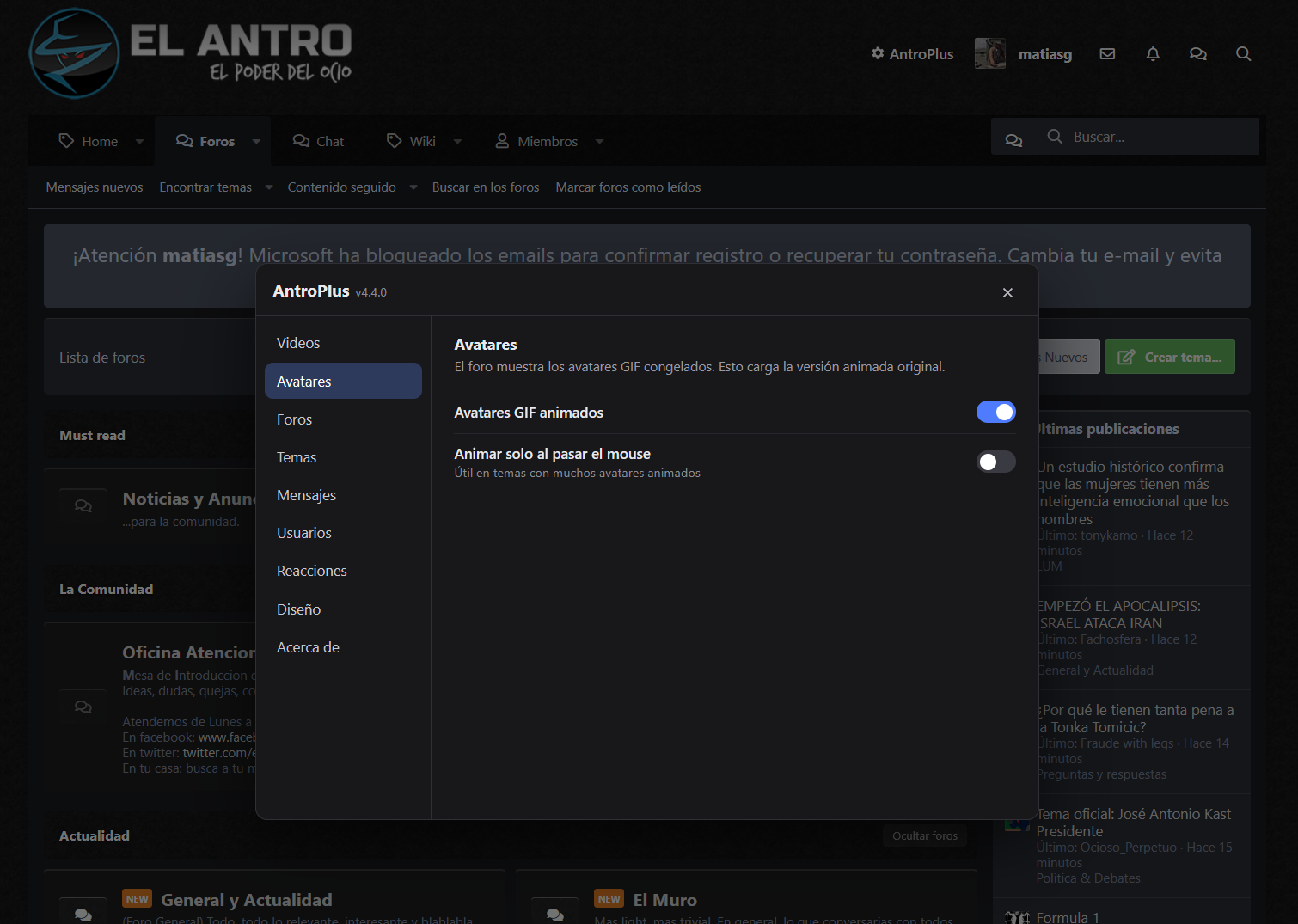
Task: Open the Usuarios settings tab
Action: coord(343,533)
